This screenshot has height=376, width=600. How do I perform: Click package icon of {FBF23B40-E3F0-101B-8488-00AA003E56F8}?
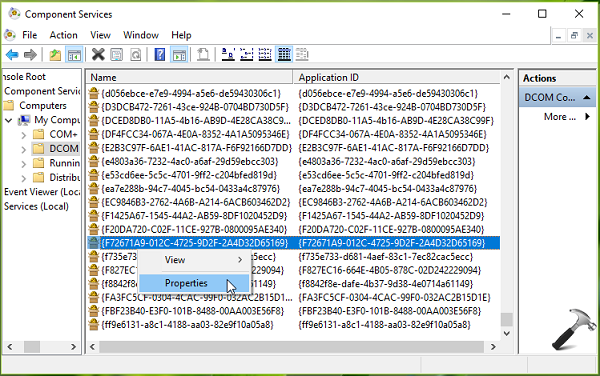(x=93, y=311)
